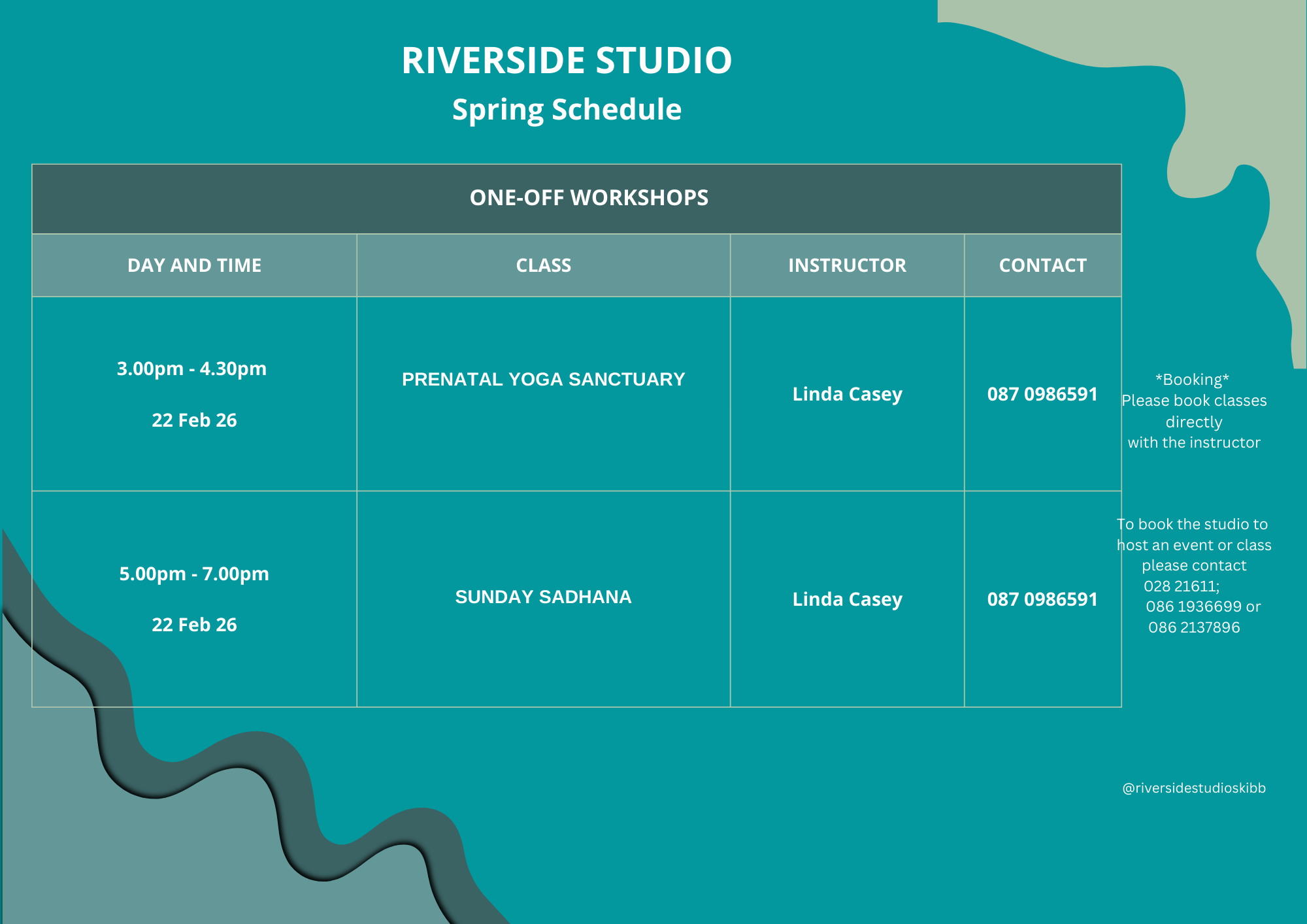
Task: Click the RIVERSIDE STUDIO title
Action: pyautogui.click(x=567, y=61)
